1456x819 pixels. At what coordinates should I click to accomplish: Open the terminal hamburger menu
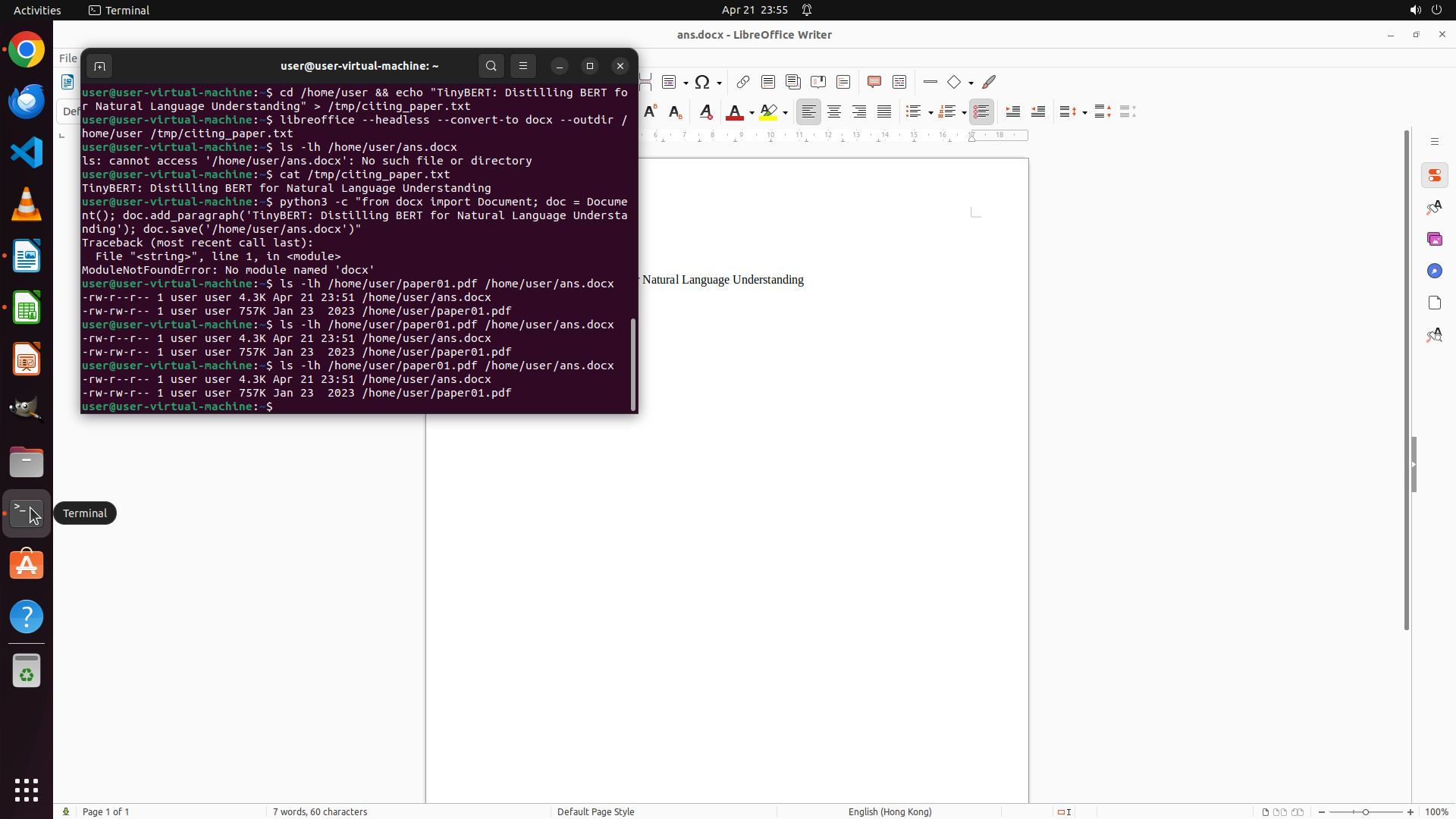(522, 66)
